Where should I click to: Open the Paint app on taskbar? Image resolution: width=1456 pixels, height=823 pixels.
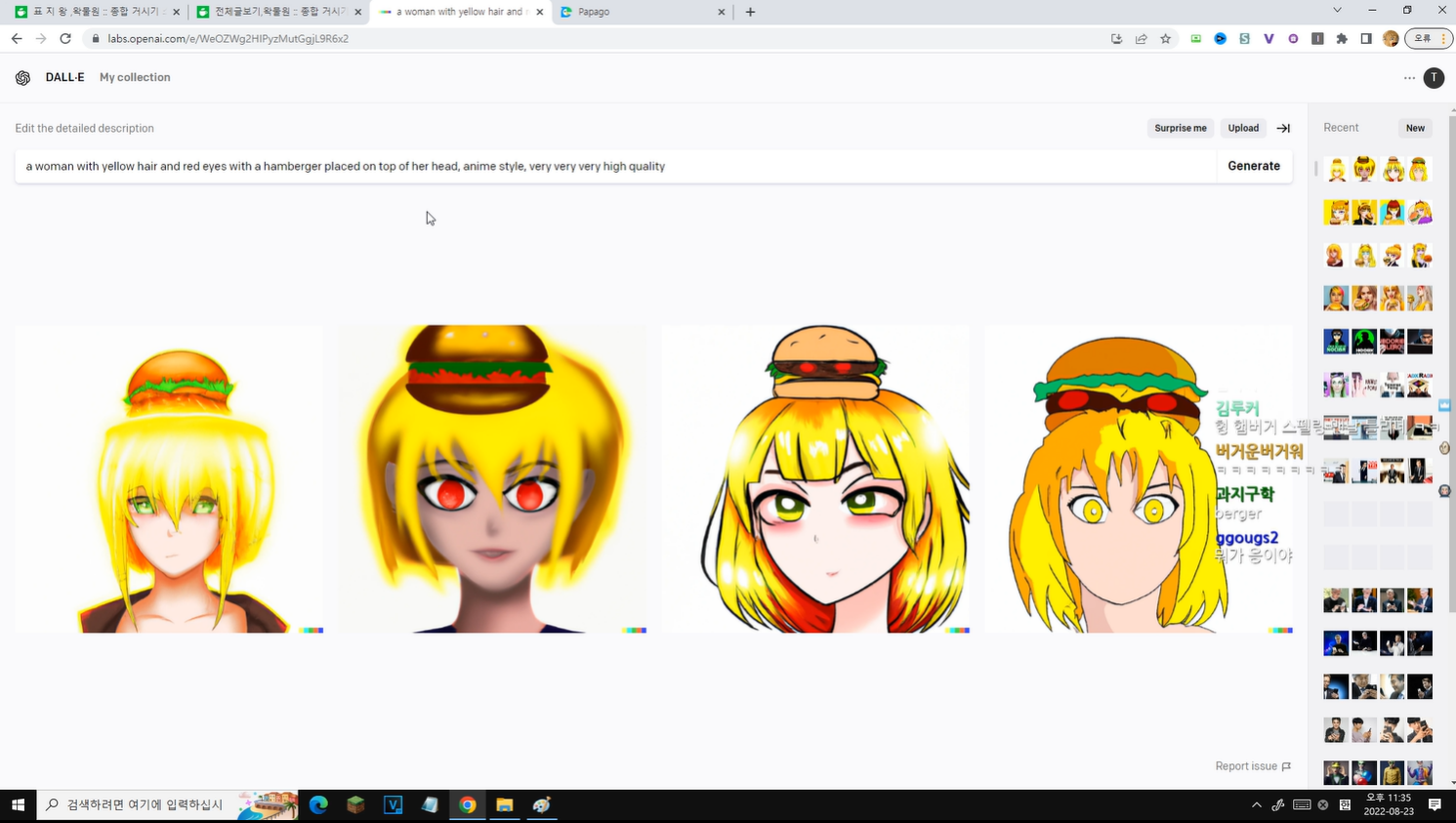coord(542,804)
